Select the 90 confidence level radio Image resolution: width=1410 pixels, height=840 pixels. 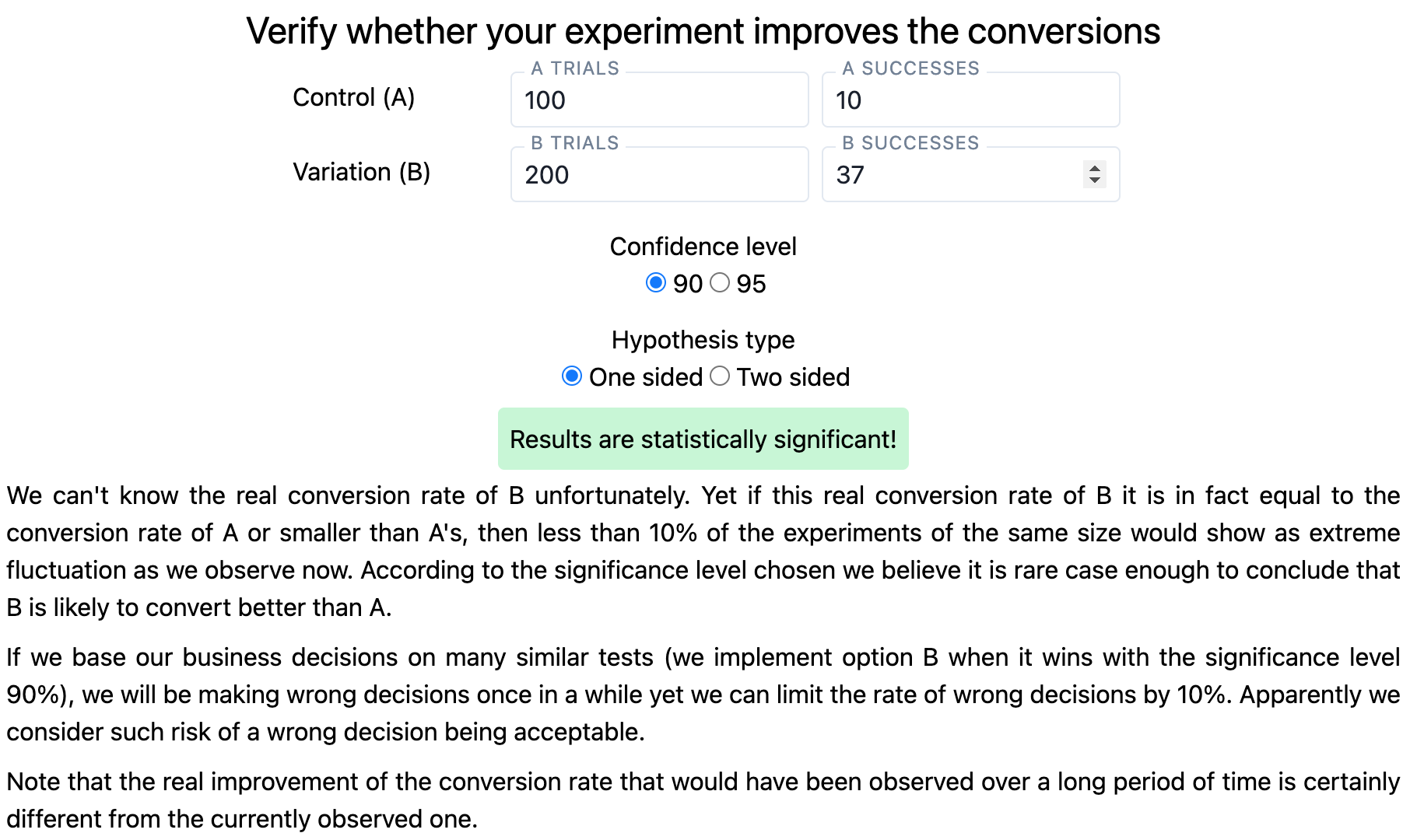coord(656,282)
